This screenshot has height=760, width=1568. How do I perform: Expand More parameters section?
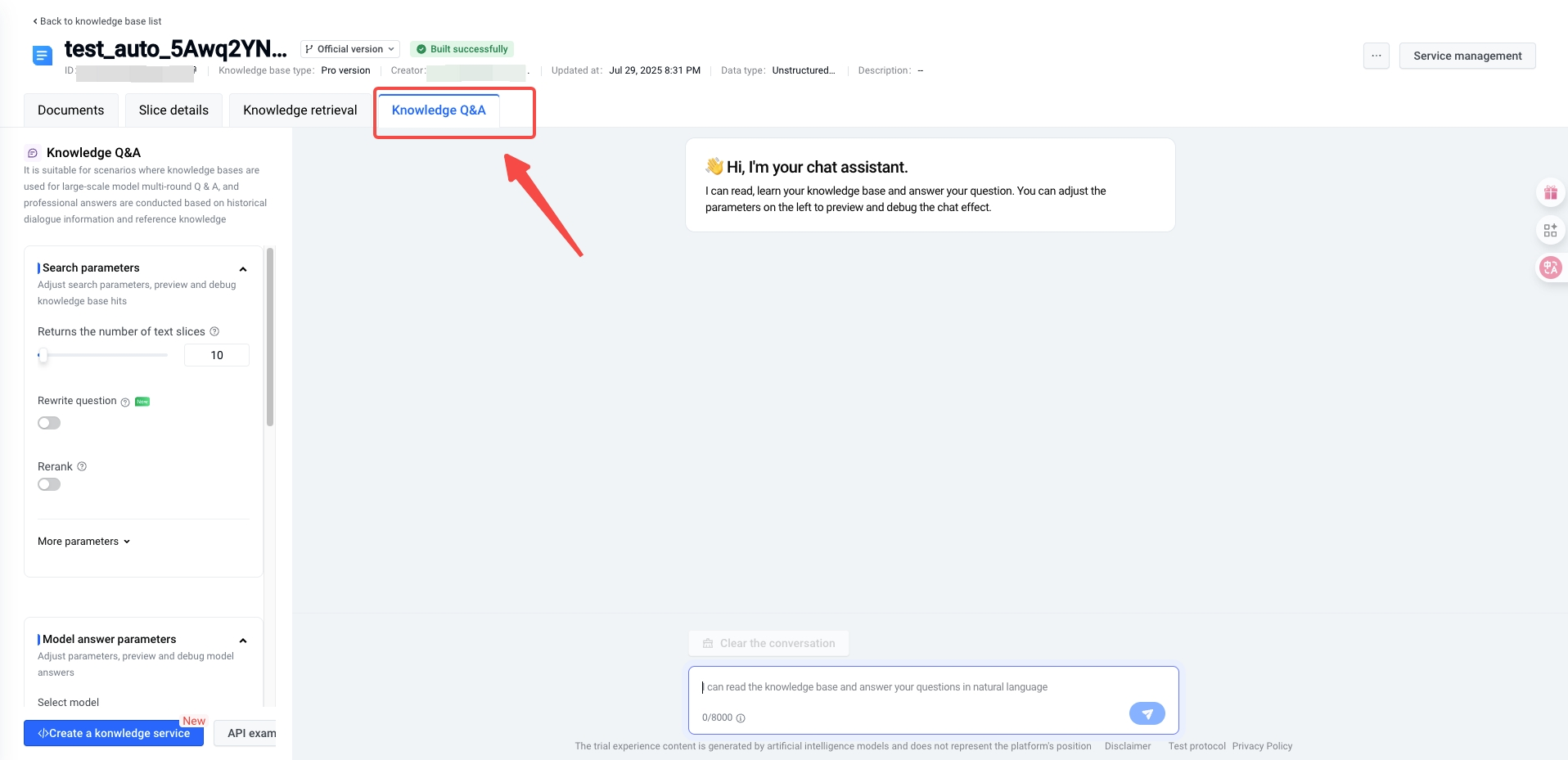[83, 542]
